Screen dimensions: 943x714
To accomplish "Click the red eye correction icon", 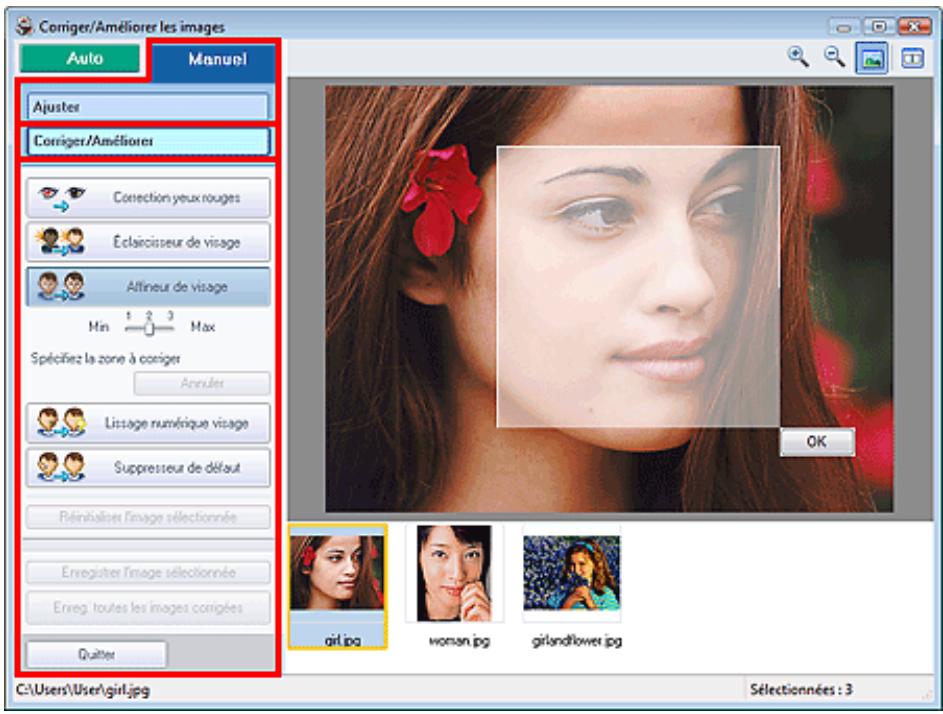I will [x=61, y=197].
